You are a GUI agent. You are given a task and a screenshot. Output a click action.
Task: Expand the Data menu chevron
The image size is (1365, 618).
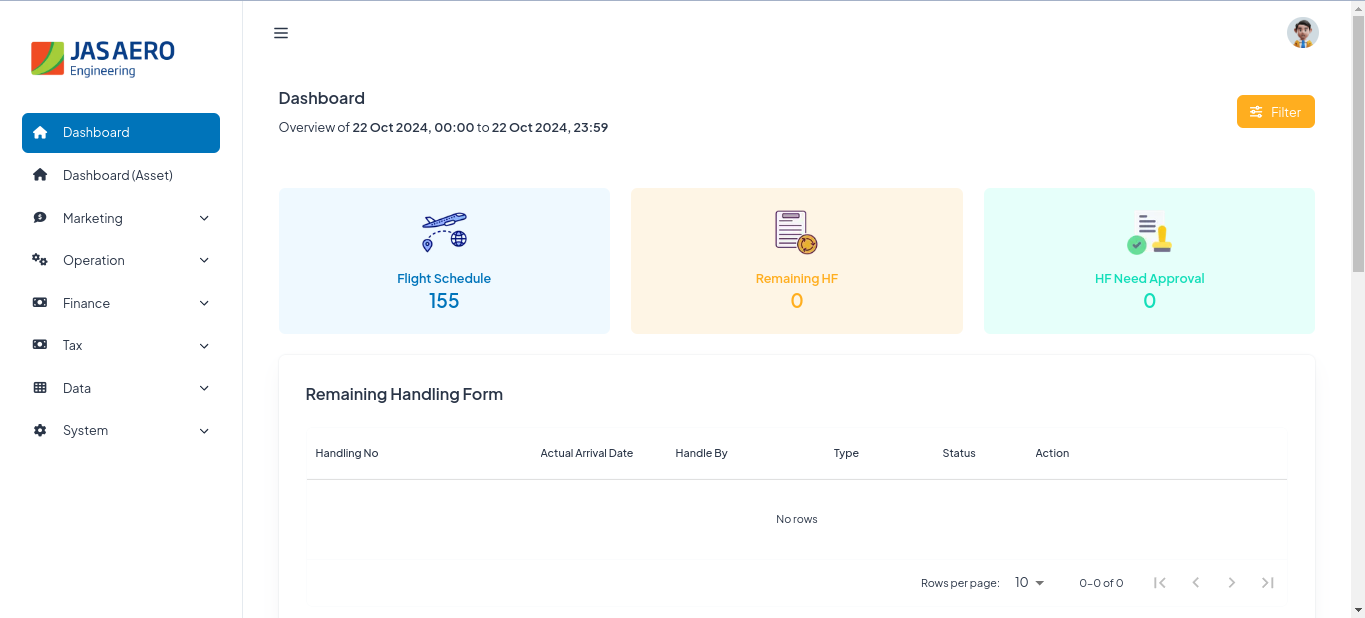coord(204,388)
